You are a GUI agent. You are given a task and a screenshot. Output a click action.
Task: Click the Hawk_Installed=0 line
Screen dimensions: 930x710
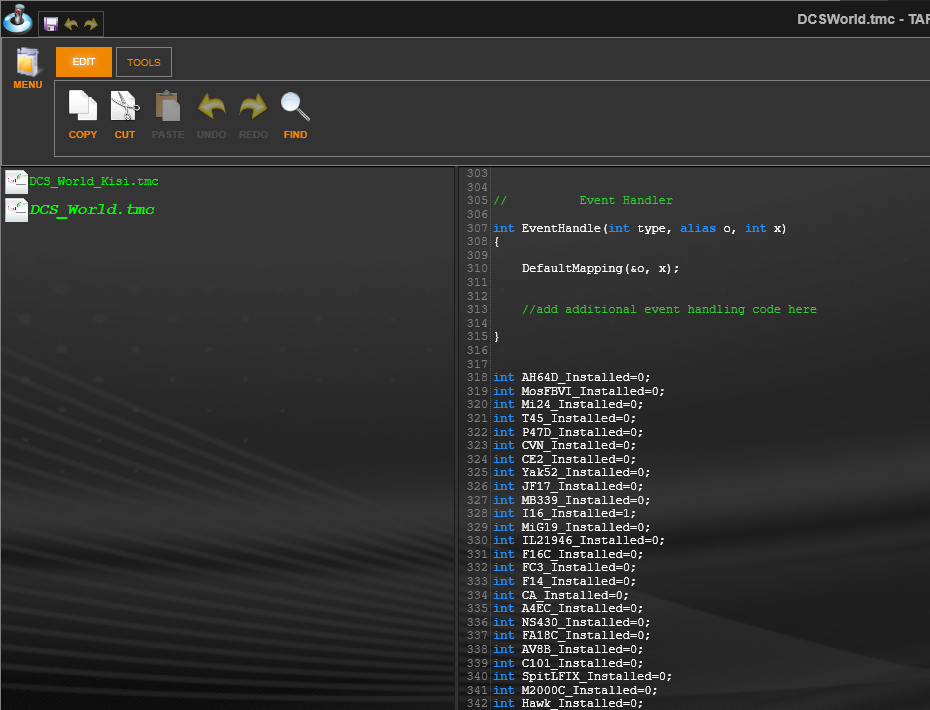[568, 703]
